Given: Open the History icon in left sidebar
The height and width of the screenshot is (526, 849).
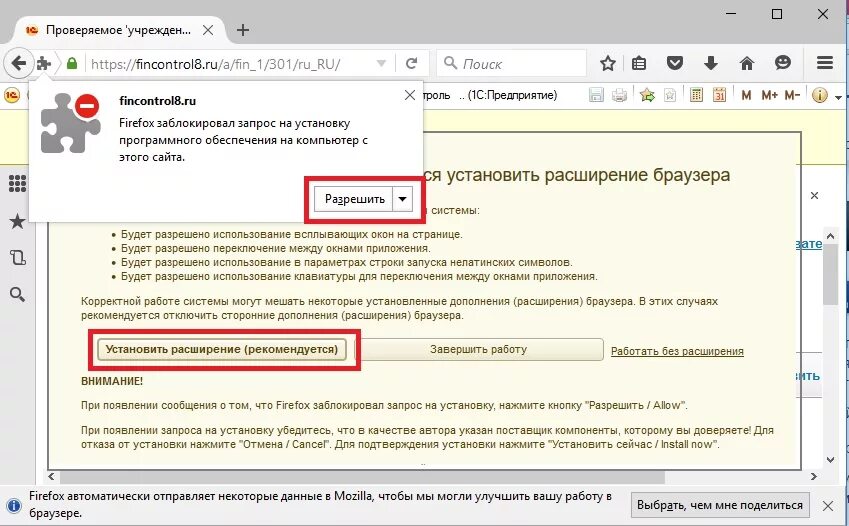Looking at the screenshot, I should click(17, 257).
